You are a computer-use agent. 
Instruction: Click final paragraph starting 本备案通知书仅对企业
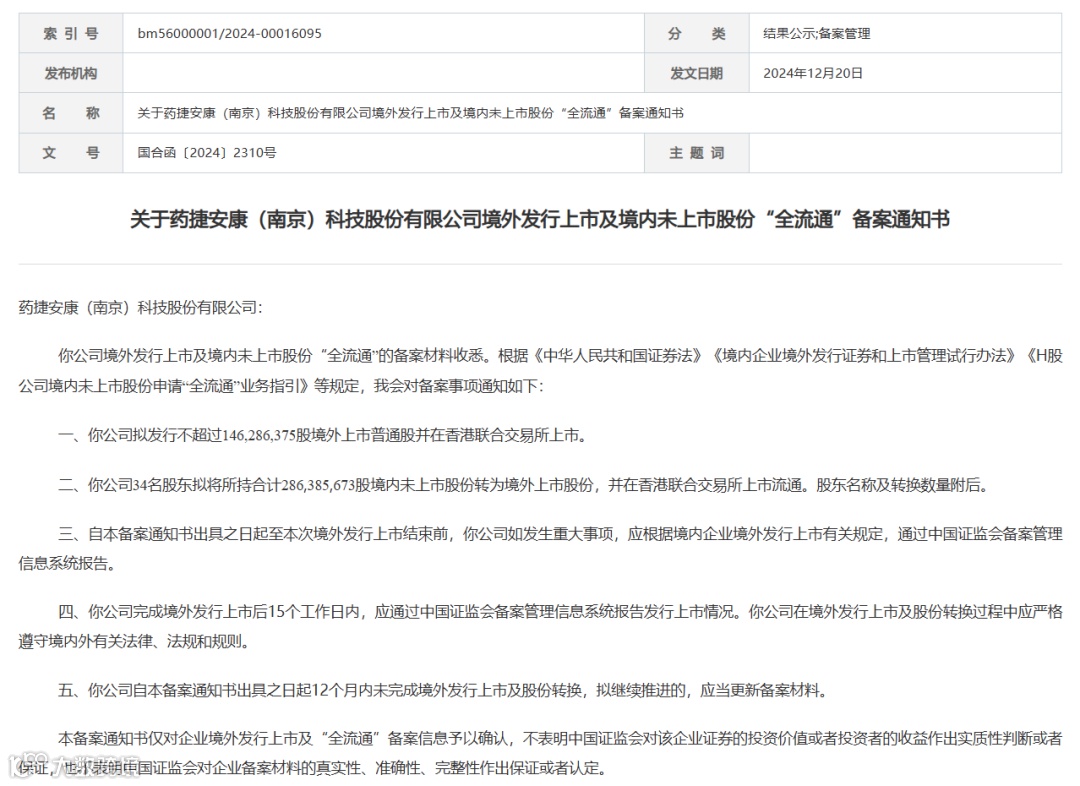point(540,753)
